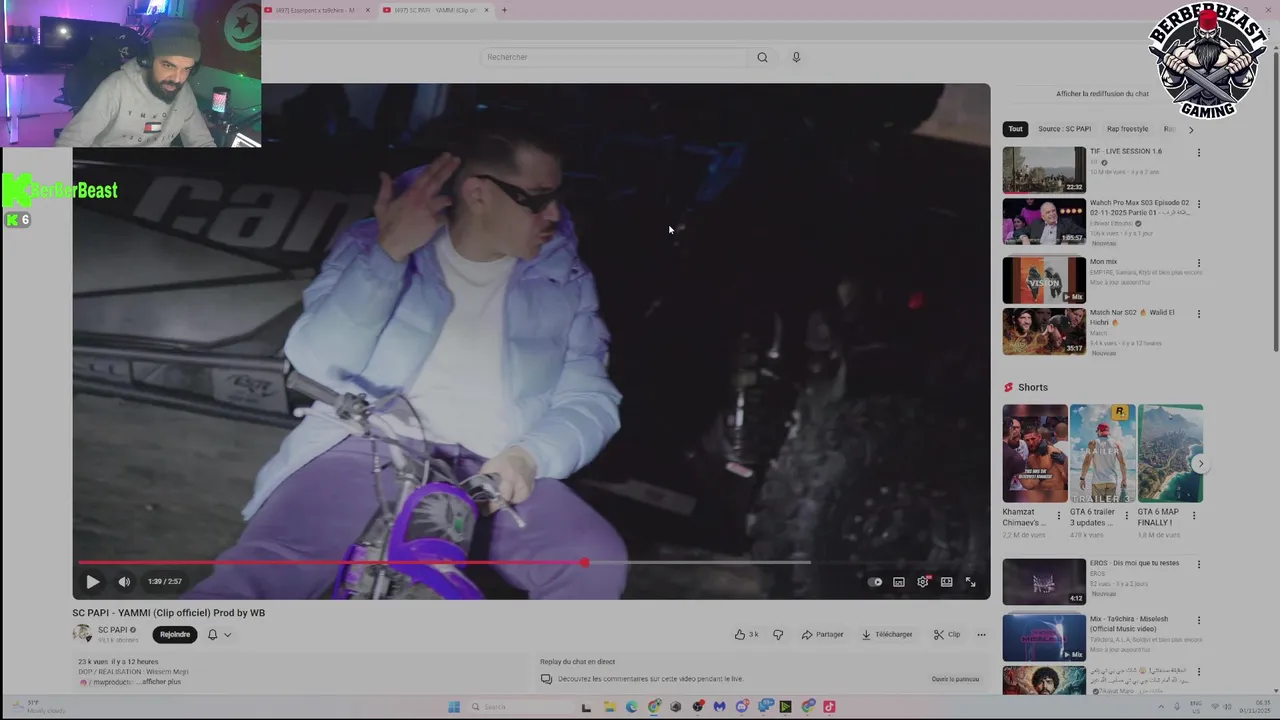Screen dimensions: 1280x720
Task: Select the Rap freestyle chip
Action: 1127,129
